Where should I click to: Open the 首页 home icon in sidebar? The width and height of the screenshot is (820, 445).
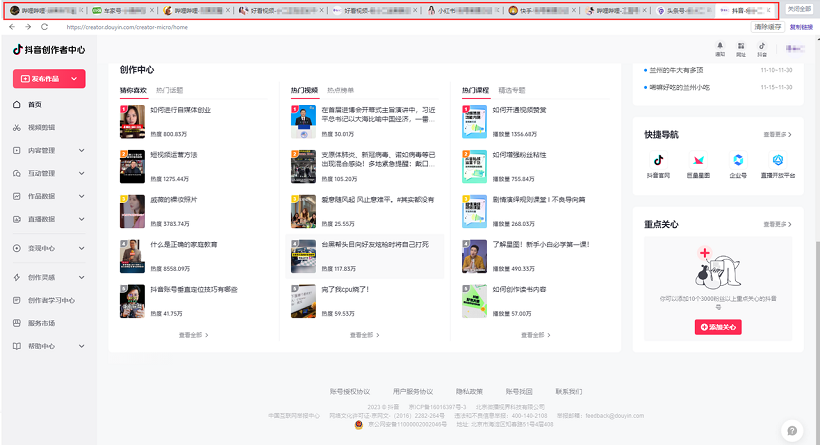pyautogui.click(x=17, y=105)
